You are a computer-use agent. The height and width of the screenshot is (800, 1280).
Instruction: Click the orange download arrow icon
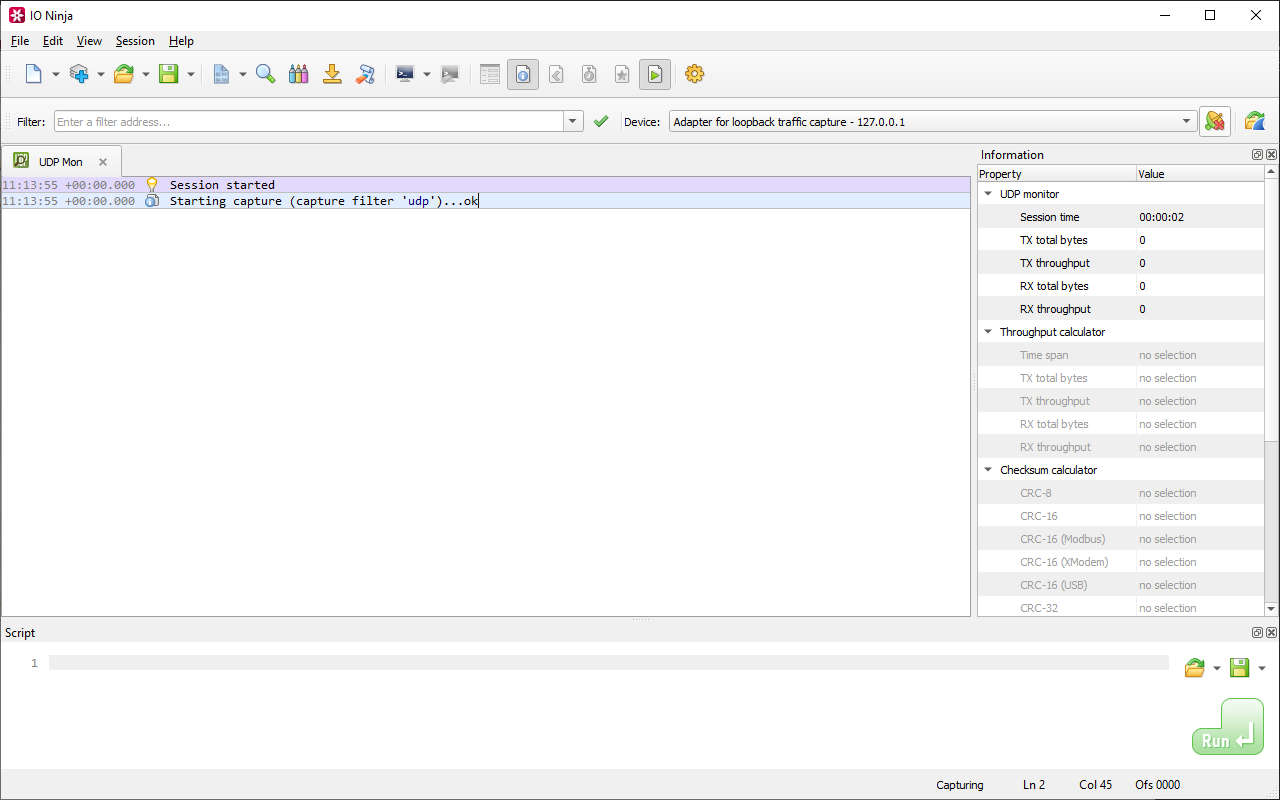(x=332, y=74)
